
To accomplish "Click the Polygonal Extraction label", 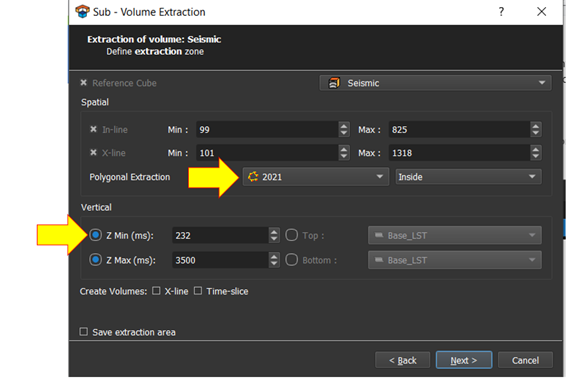I will pos(129,177).
